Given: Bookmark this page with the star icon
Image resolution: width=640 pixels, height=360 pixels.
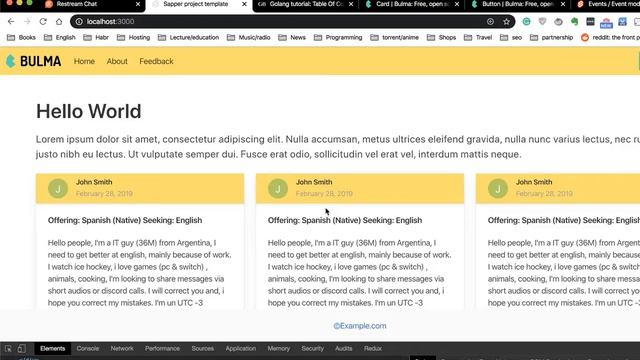Looking at the screenshot, I should tap(507, 22).
